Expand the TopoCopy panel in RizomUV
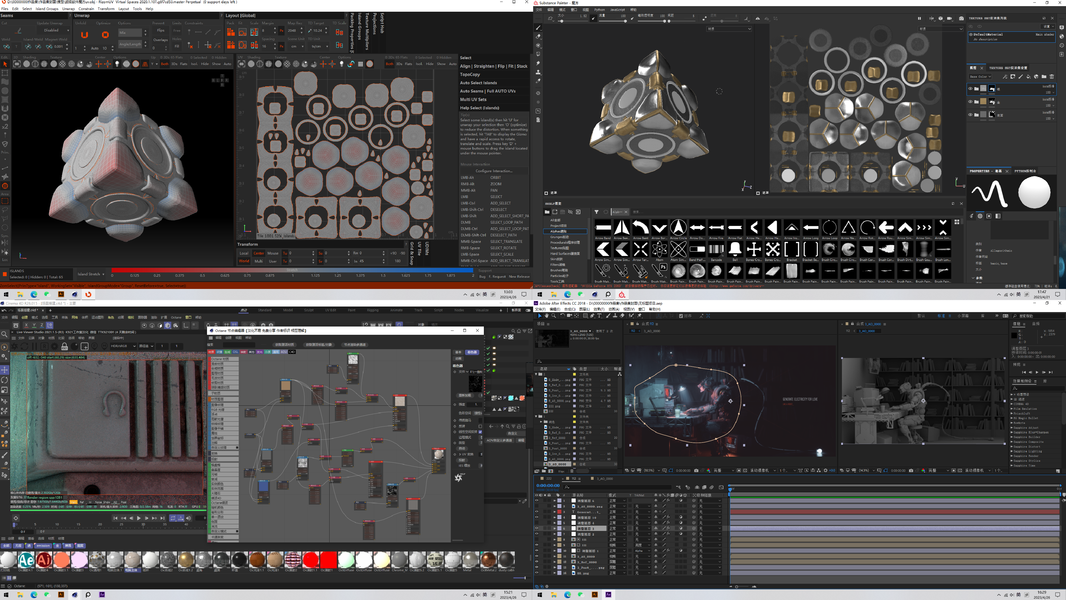Viewport: 1066px width, 600px height. pos(470,74)
